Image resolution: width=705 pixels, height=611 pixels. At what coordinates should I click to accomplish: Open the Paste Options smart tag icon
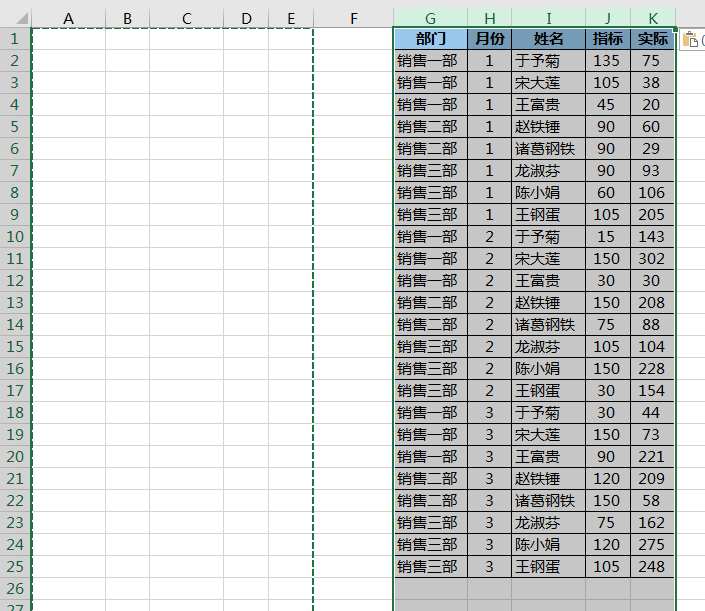tap(692, 40)
